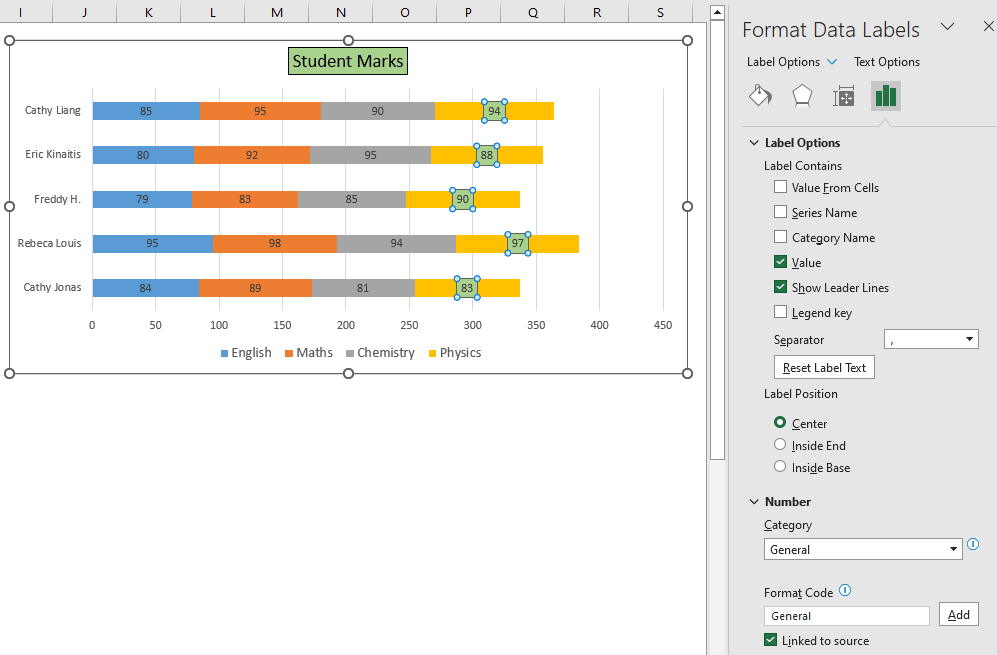Viewport: 997px width, 655px height.
Task: Open the Fill & Line paint bucket tab
Action: [760, 96]
